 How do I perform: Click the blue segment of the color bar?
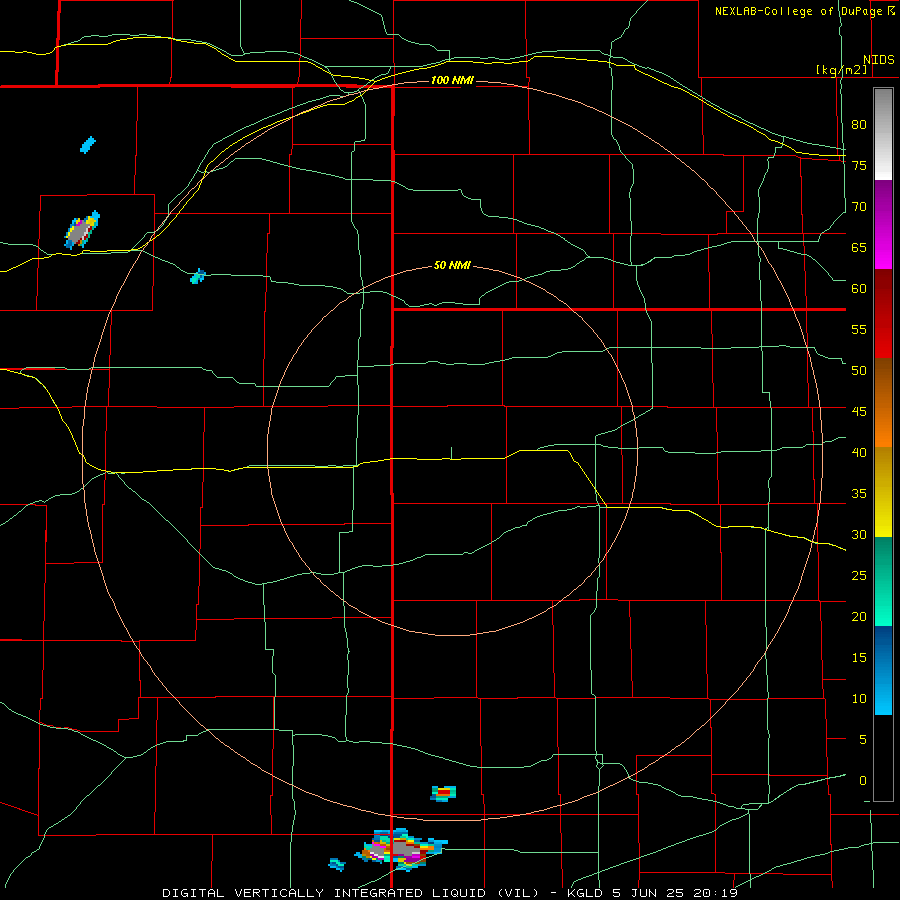(x=883, y=670)
